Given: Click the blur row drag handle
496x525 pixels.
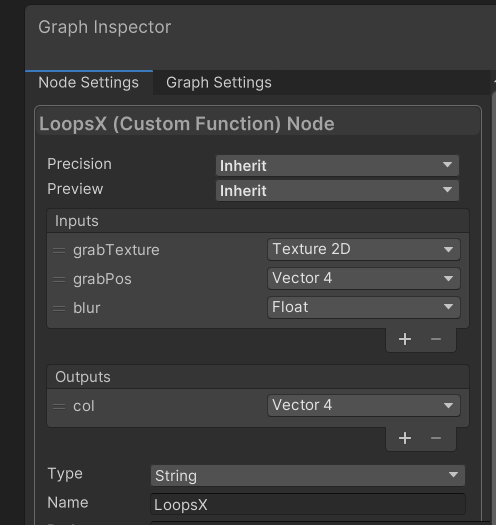Looking at the screenshot, I should [x=59, y=308].
